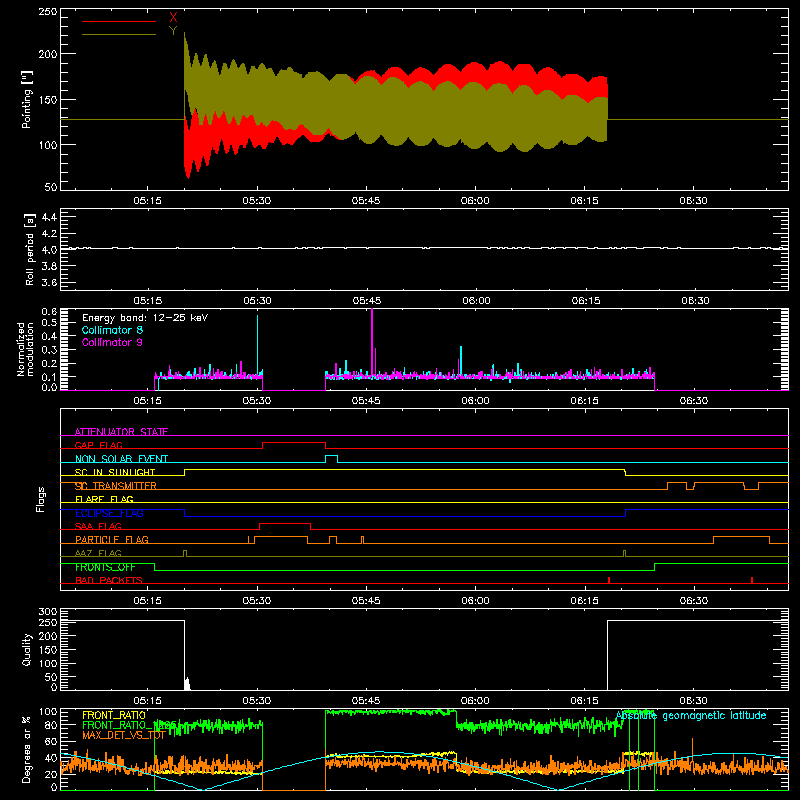The width and height of the screenshot is (800, 800).
Task: Click the tall cyan Collimator 8 spike
Action: tap(257, 346)
